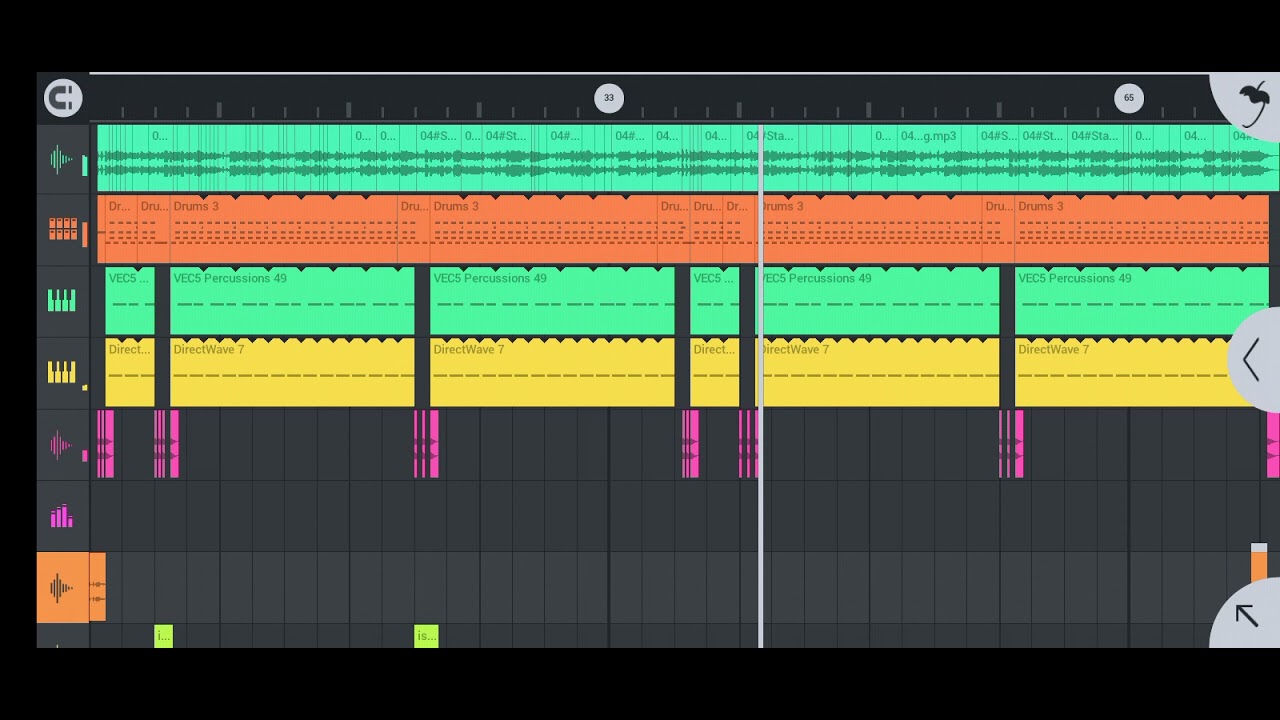Select the green piano keys track icon
1280x720 pixels.
[x=62, y=300]
